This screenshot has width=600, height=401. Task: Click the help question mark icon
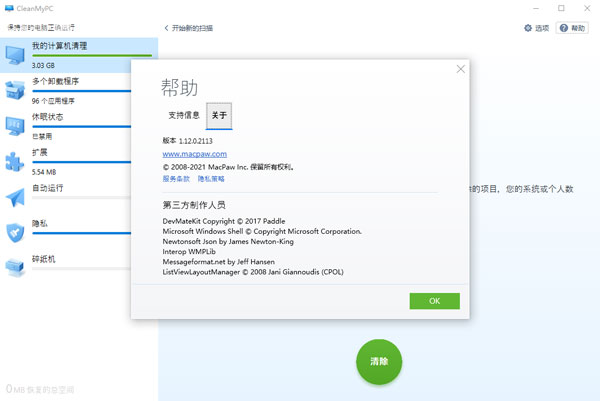tap(564, 28)
